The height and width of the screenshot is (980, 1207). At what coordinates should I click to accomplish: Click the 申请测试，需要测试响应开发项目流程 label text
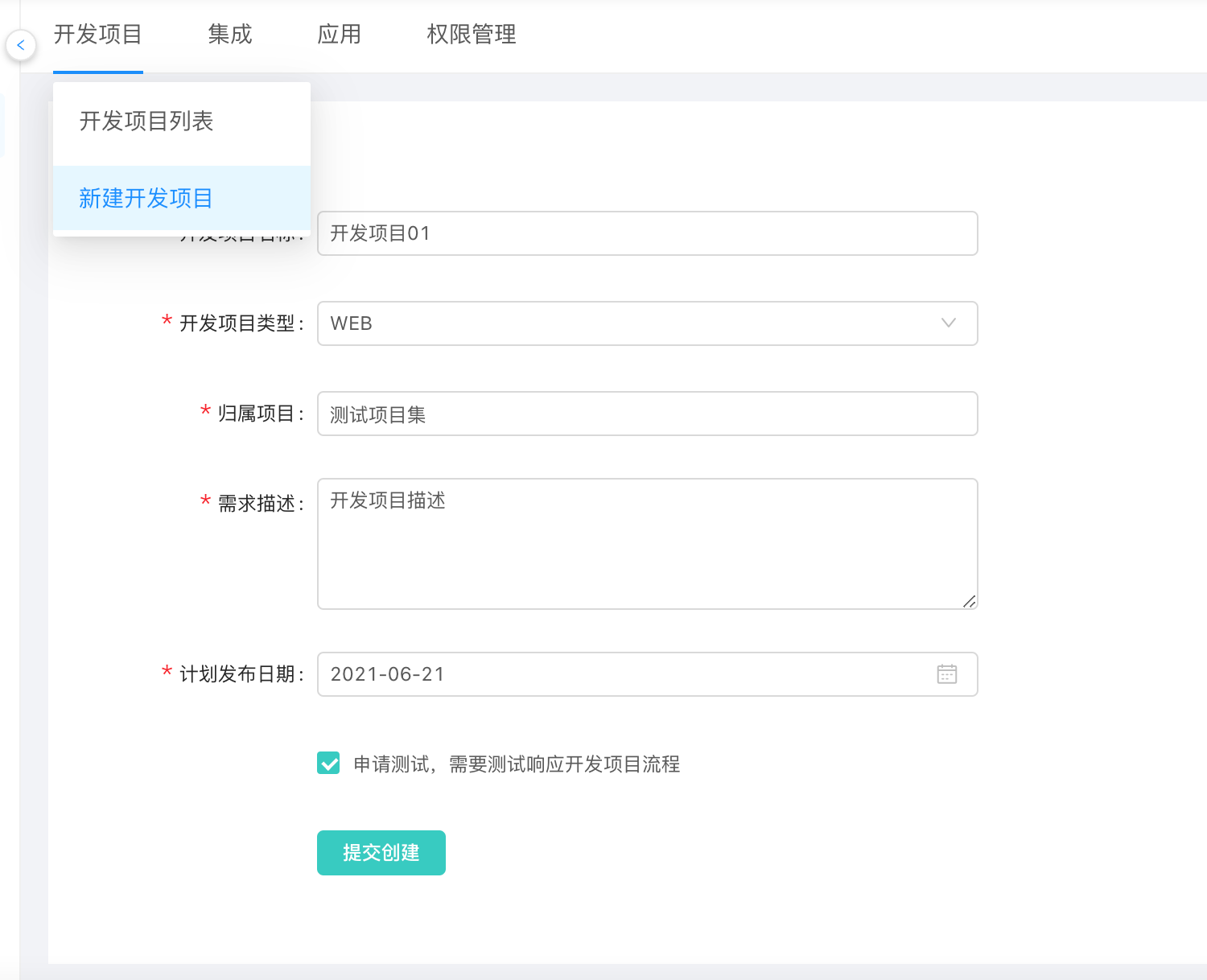[x=517, y=764]
